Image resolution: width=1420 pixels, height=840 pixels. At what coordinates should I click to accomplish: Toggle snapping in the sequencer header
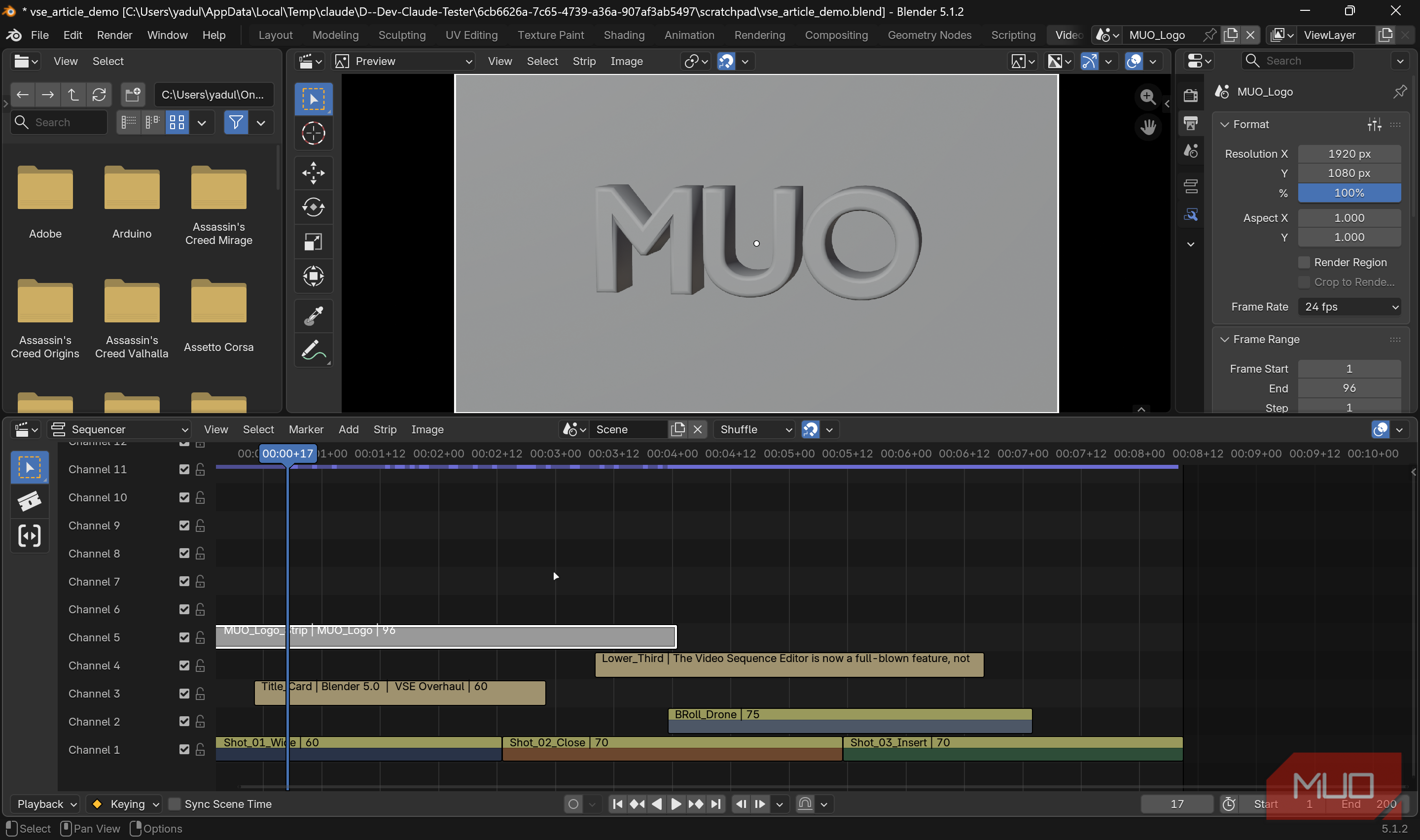pos(810,430)
